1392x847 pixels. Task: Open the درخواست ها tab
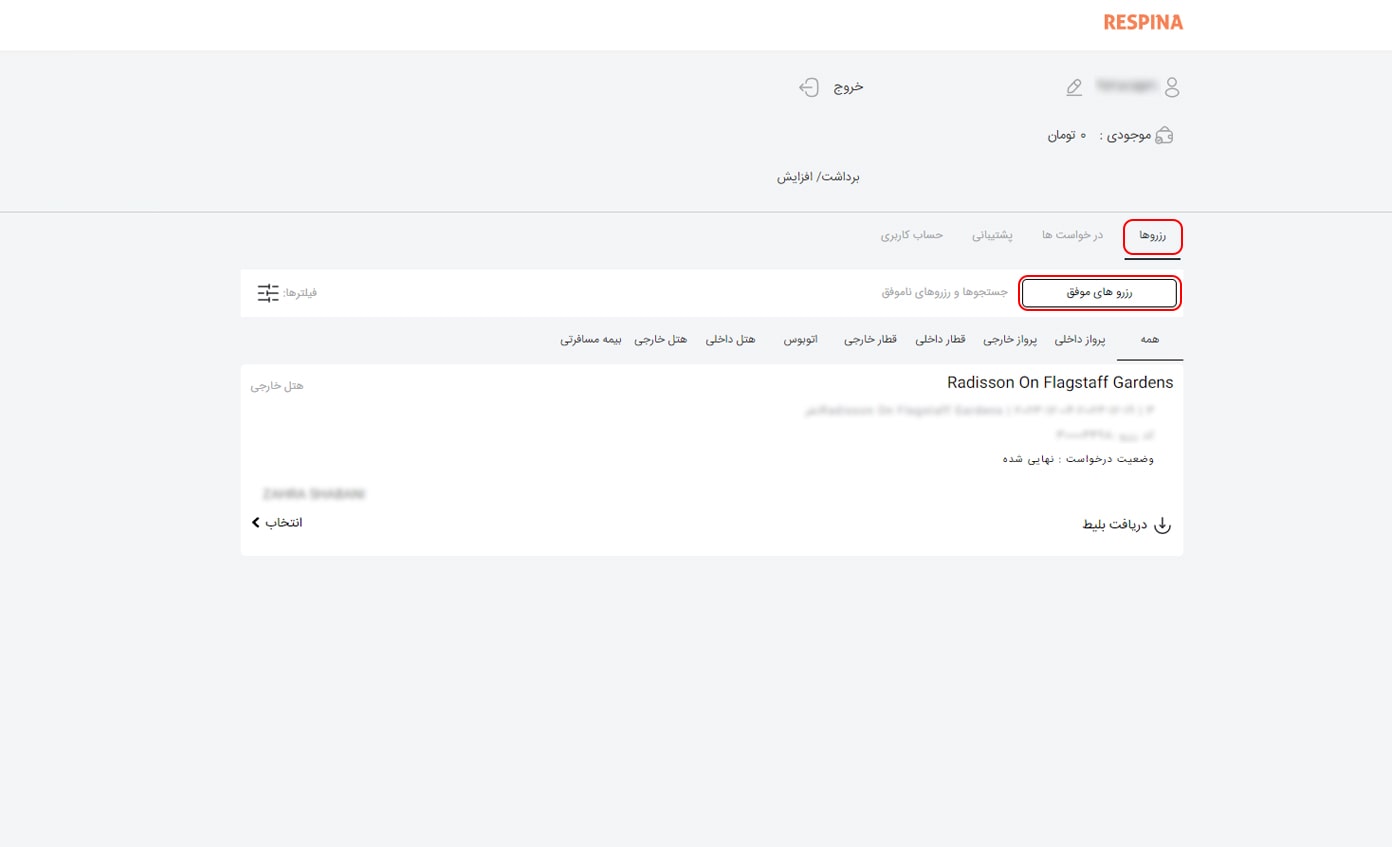click(x=1072, y=235)
